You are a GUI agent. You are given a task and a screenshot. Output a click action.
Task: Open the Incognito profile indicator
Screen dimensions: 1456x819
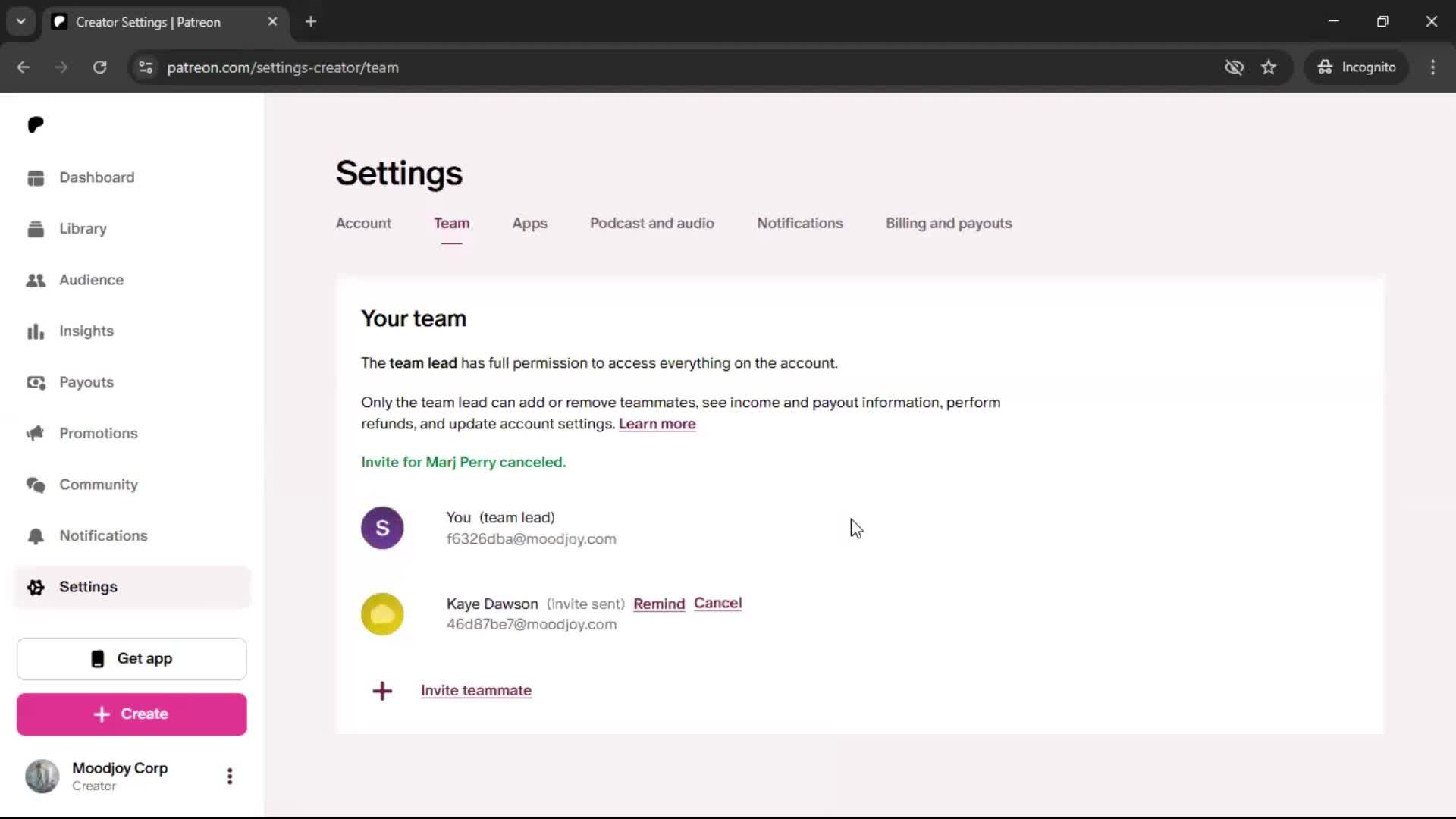pos(1357,67)
